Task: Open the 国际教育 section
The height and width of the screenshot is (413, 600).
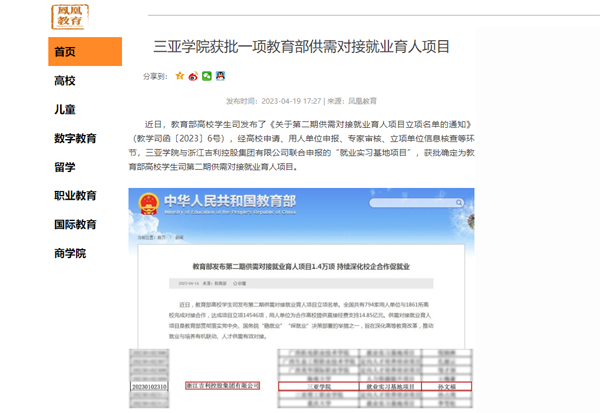Action: coord(75,224)
